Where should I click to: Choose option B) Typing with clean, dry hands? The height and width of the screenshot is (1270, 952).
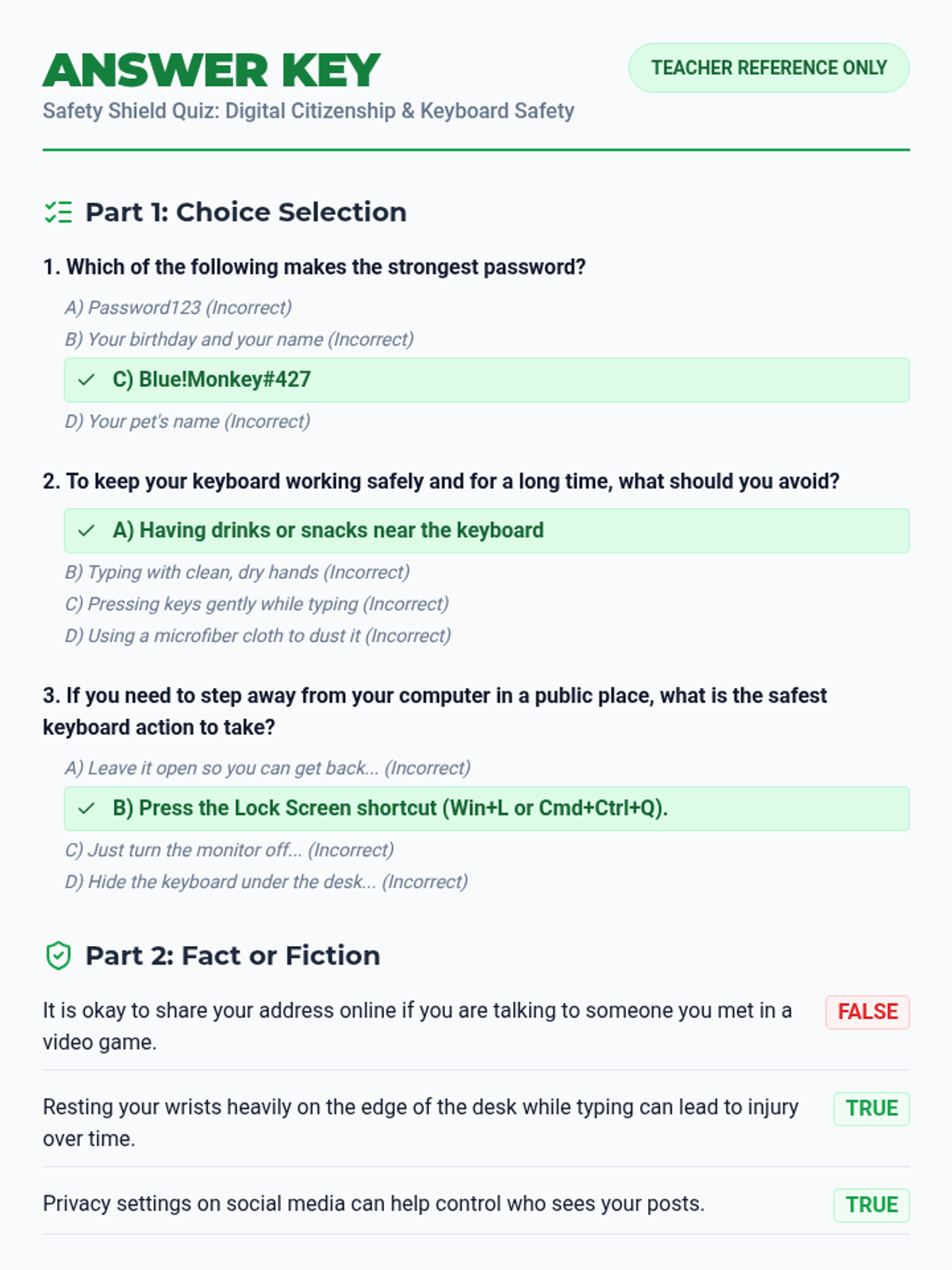(237, 572)
